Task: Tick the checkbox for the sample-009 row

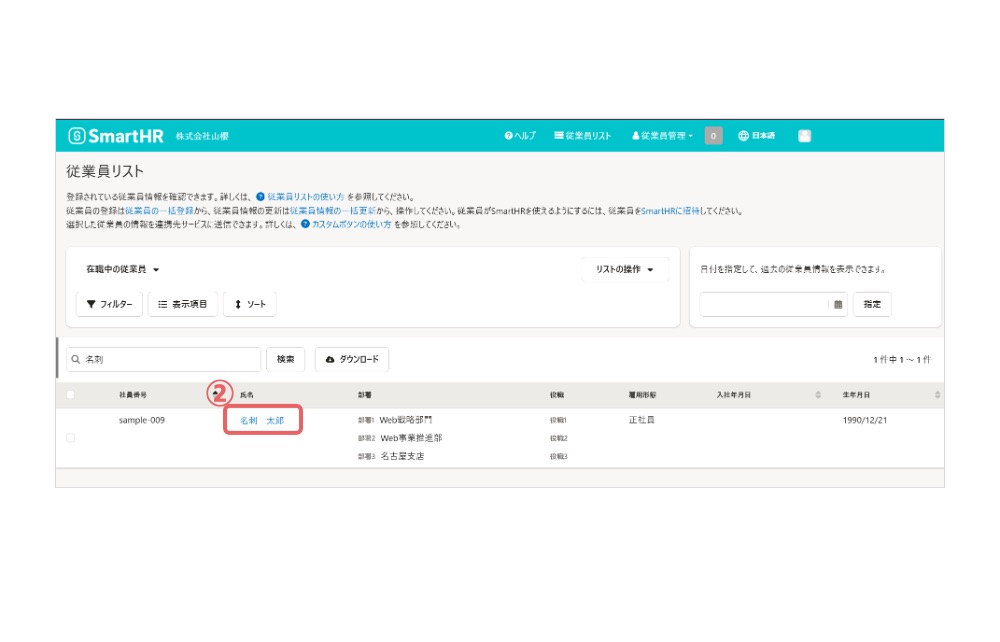Action: [x=71, y=438]
